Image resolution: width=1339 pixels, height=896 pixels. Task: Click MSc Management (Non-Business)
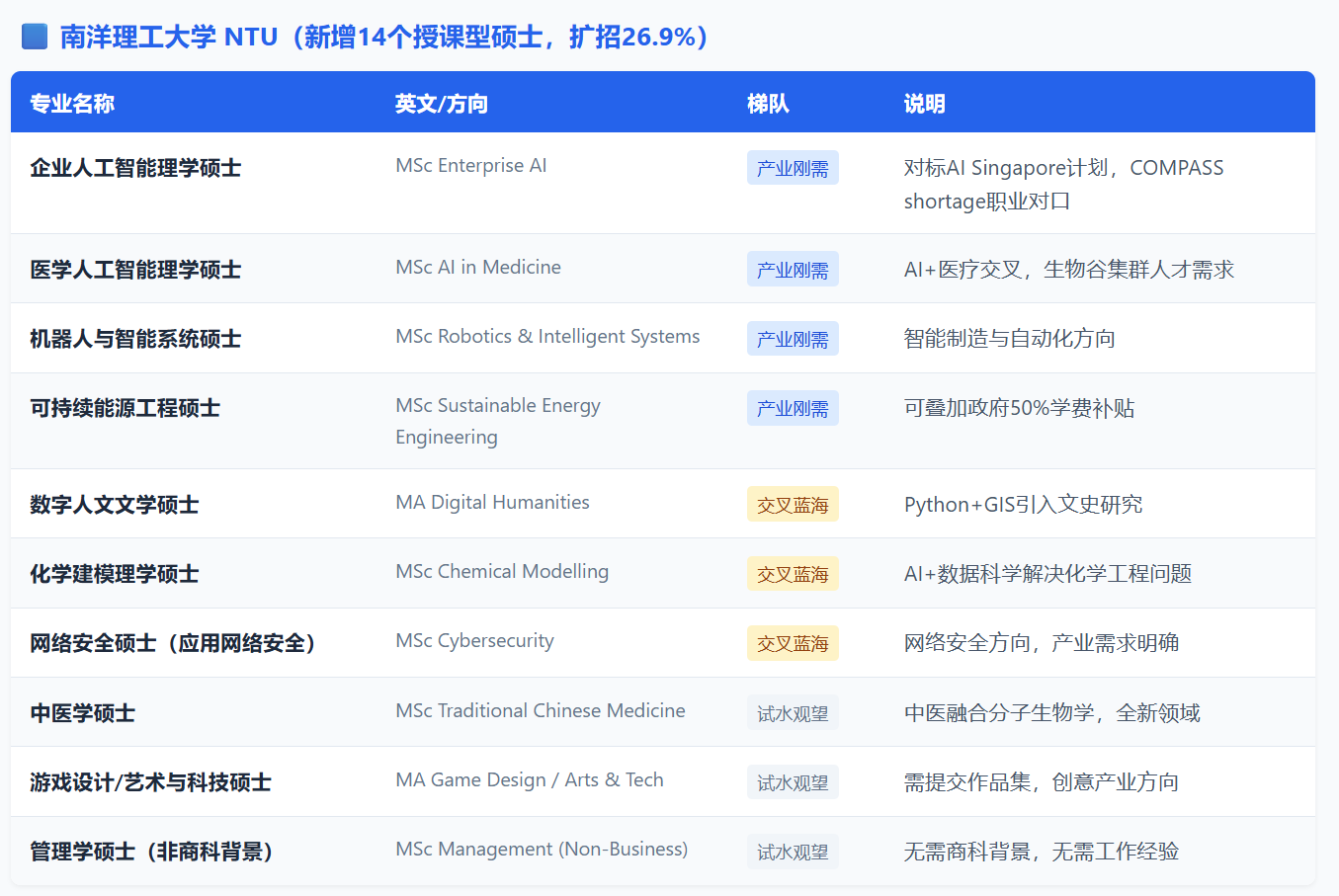(542, 850)
